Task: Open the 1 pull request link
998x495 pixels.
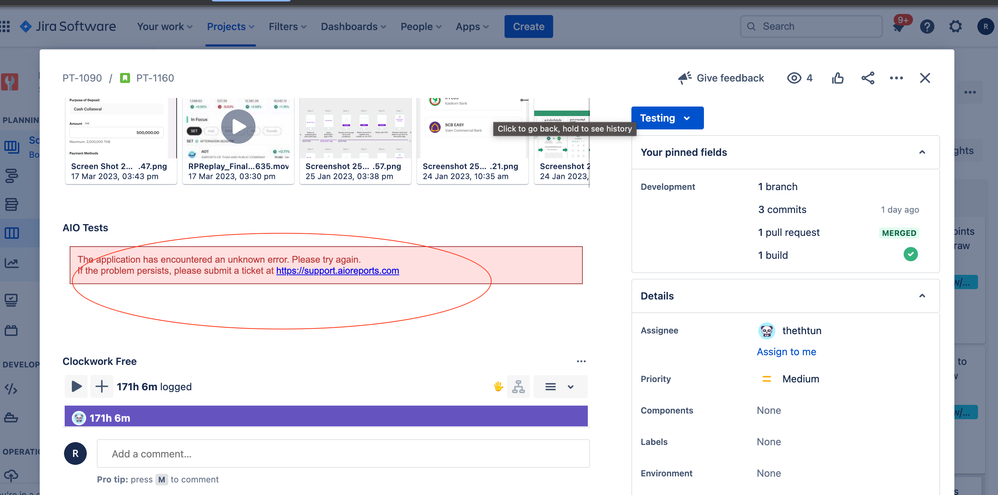Action: 789,232
